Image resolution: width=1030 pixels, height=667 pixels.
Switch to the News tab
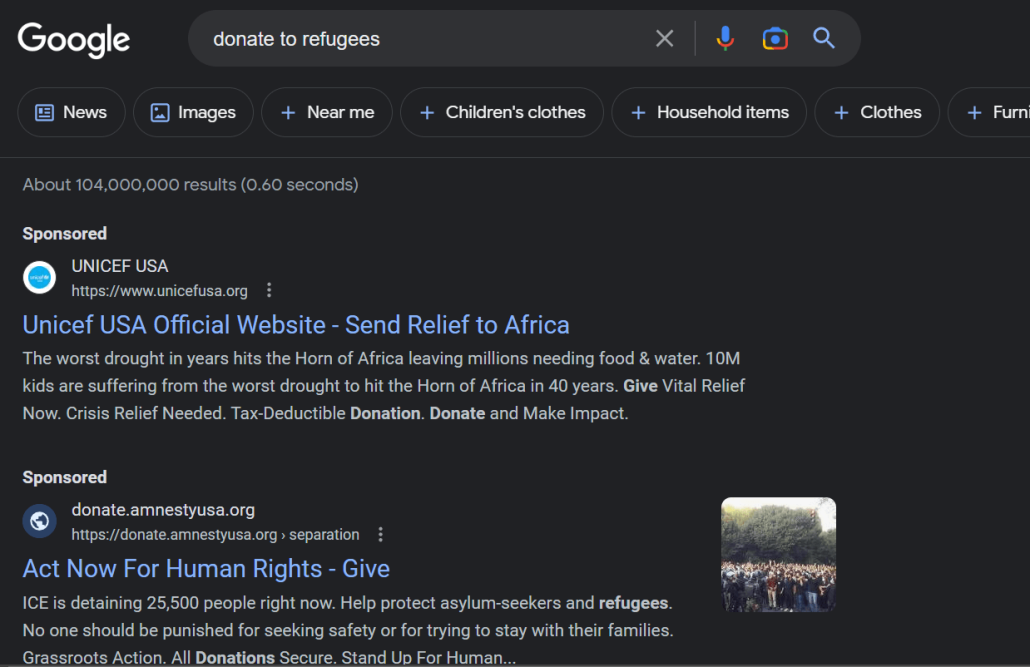(x=71, y=112)
